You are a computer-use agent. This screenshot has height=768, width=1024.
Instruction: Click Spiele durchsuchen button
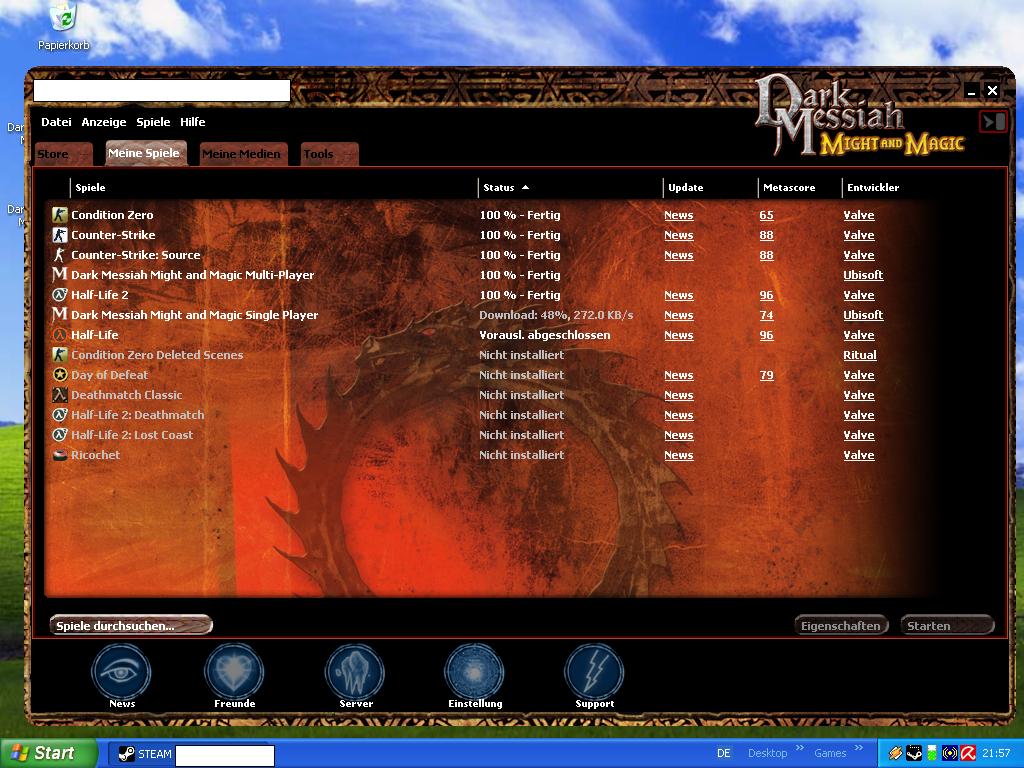131,625
